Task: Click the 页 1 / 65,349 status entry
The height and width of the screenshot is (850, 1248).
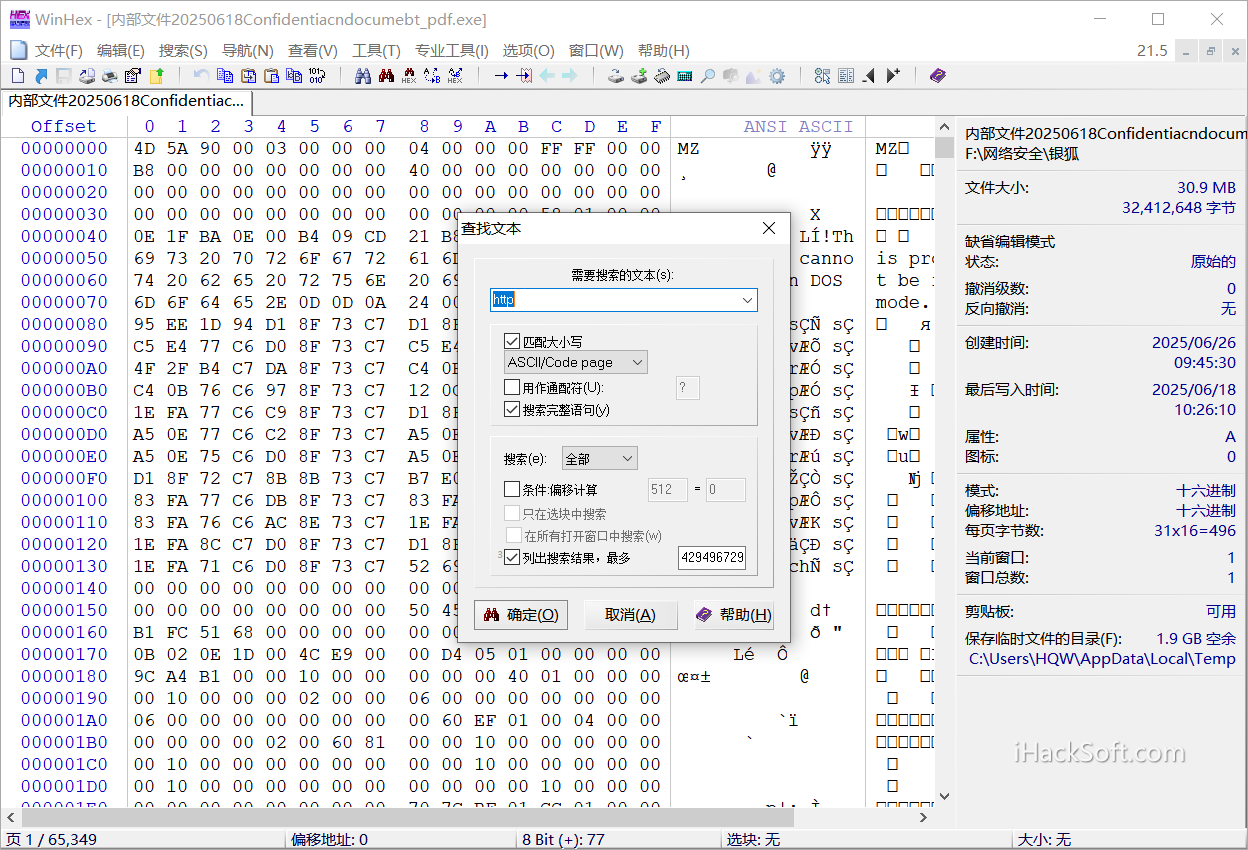Action: click(52, 839)
